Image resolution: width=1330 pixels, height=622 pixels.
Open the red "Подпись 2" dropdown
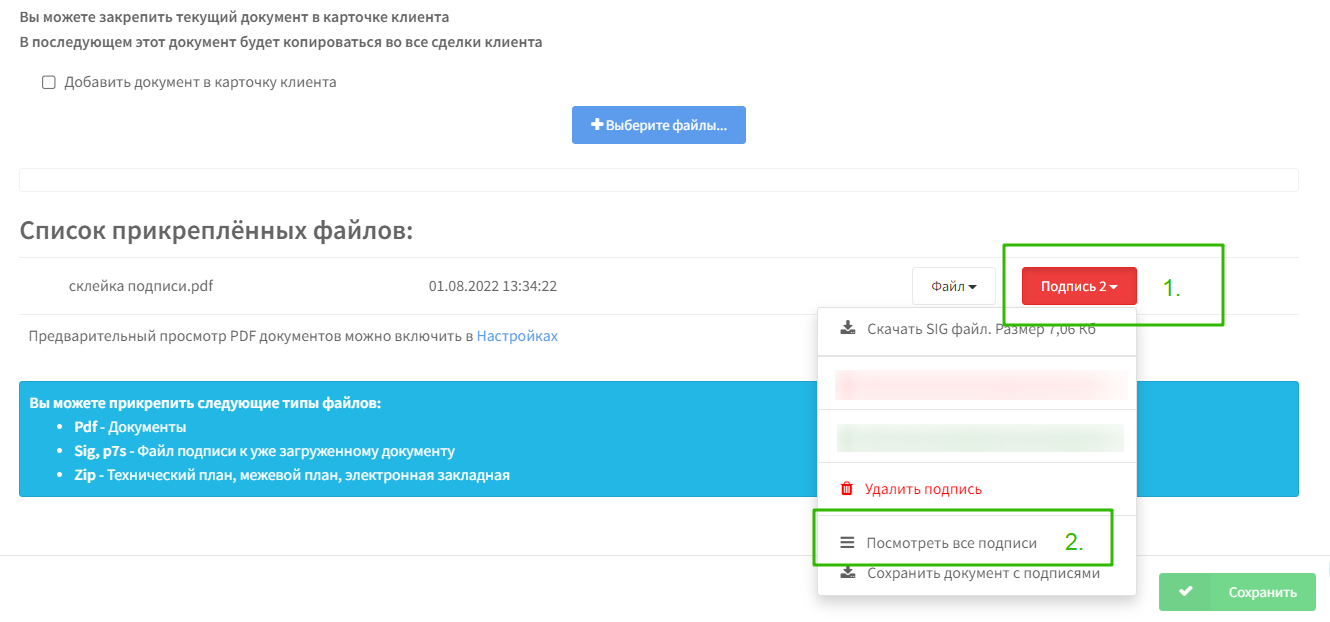[x=1078, y=285]
